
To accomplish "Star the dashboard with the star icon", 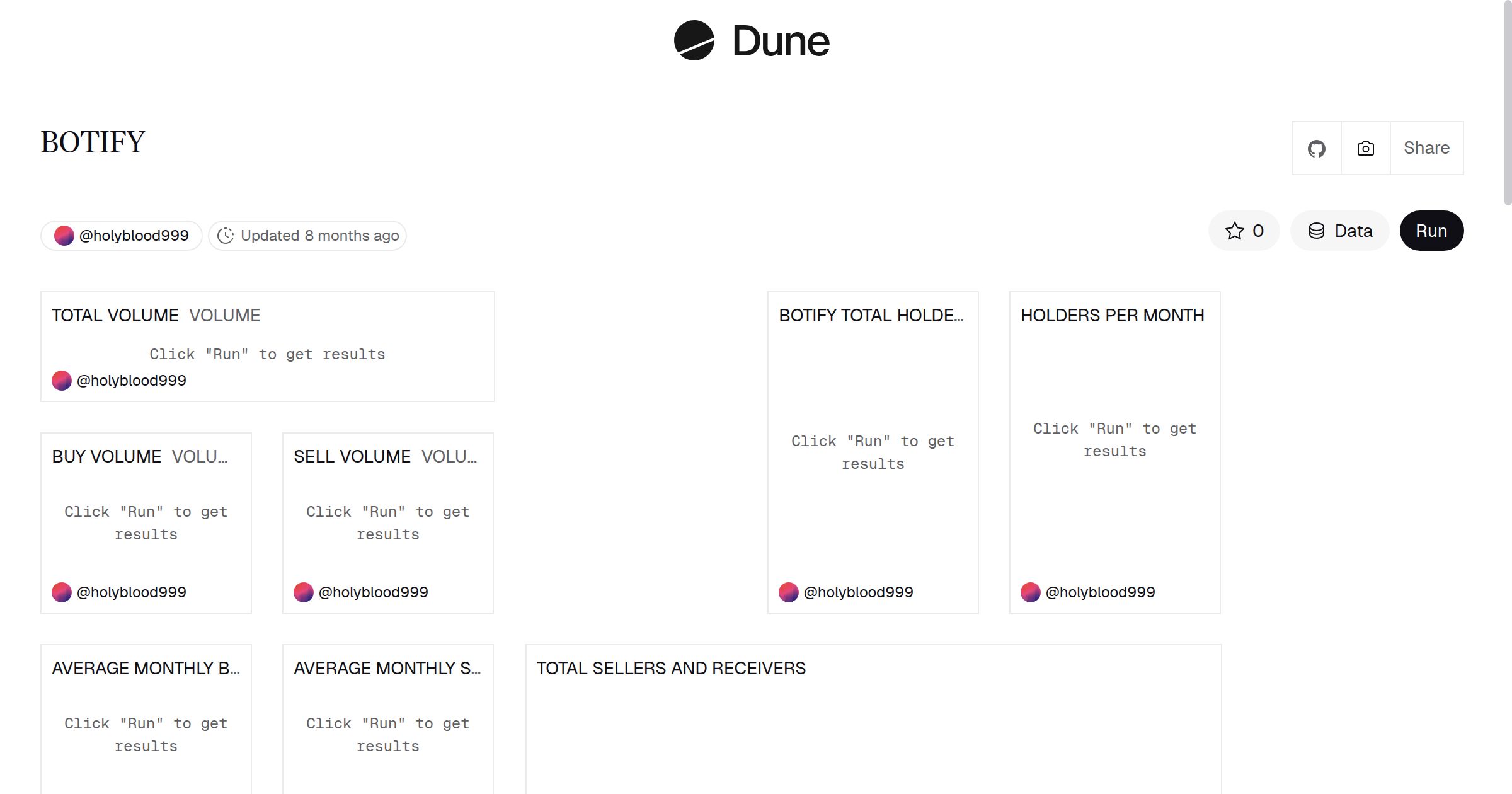I will [x=1234, y=231].
